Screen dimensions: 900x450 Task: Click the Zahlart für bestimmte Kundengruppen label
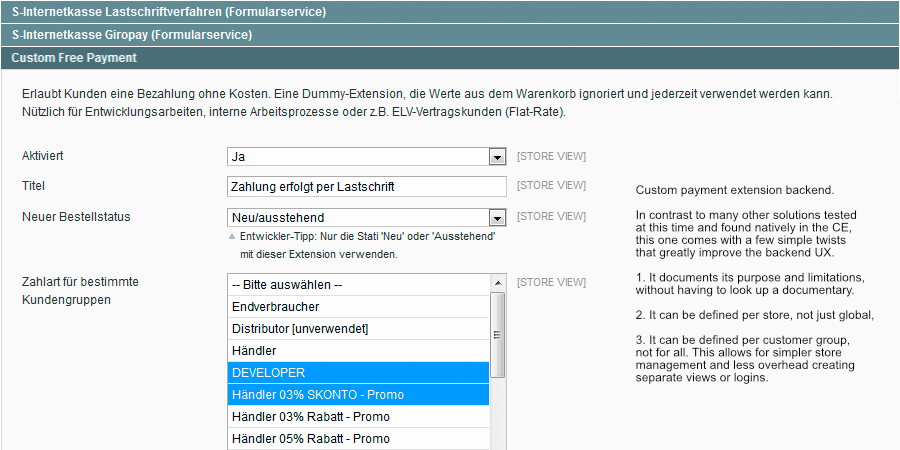click(x=80, y=290)
